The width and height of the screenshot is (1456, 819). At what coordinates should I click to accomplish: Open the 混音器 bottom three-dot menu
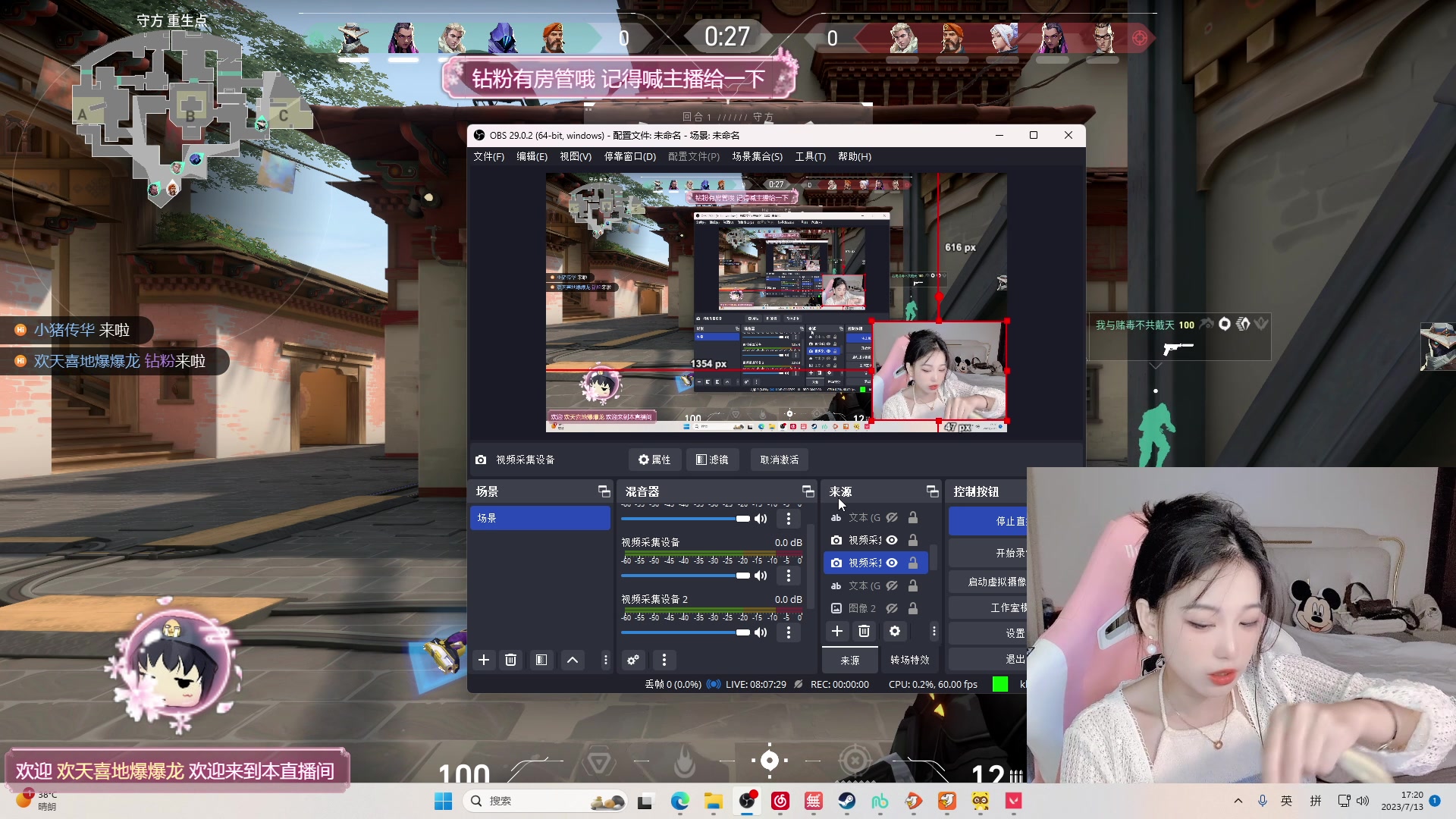pyautogui.click(x=664, y=660)
